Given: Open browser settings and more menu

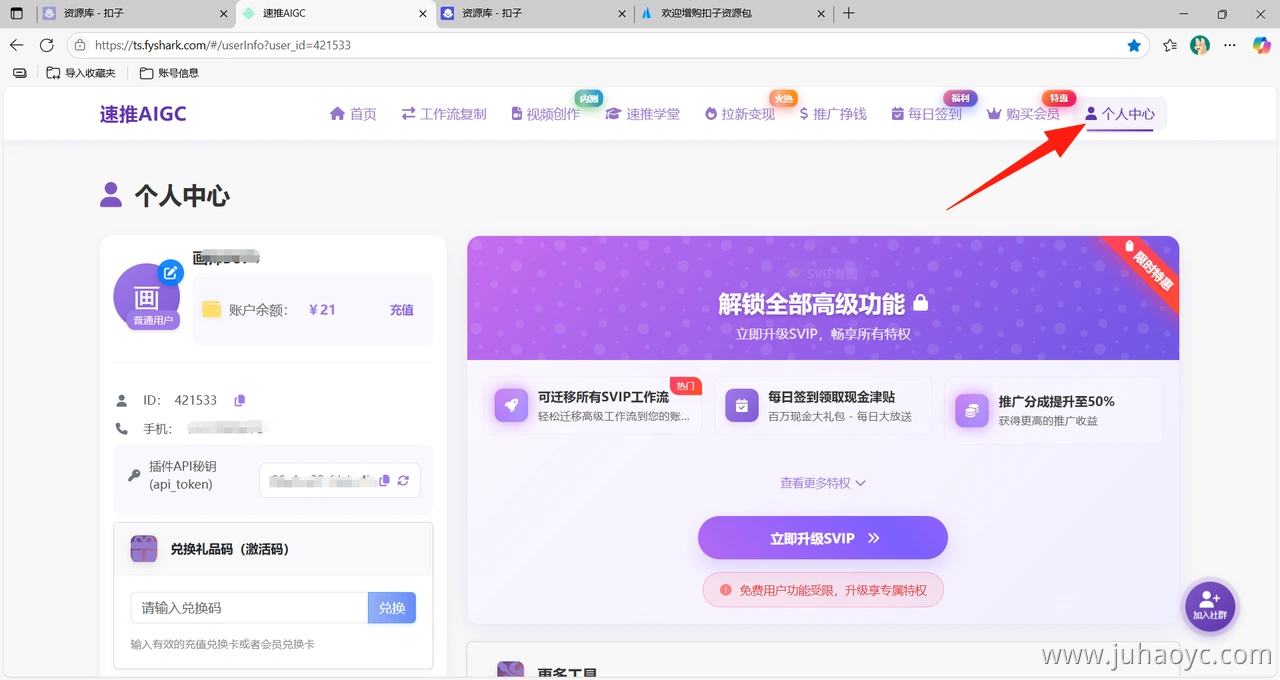Looking at the screenshot, I should pyautogui.click(x=1231, y=45).
